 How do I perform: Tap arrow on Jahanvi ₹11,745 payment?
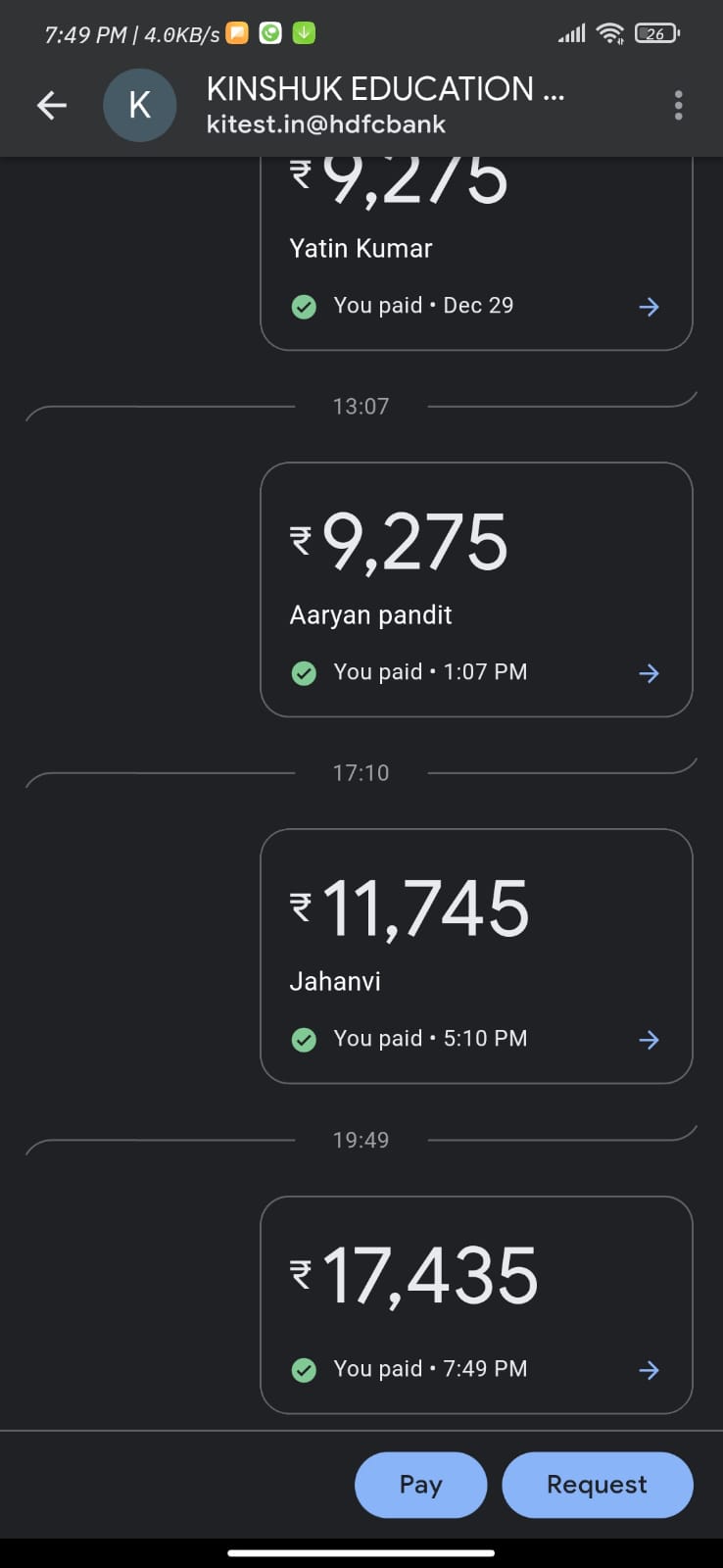649,1040
